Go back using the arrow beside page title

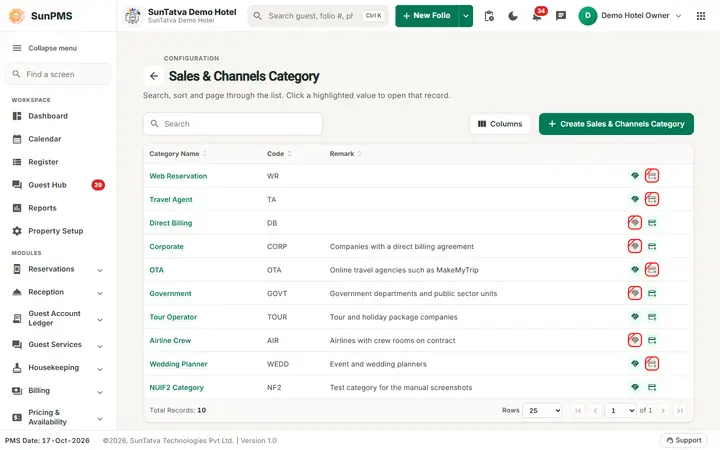154,76
